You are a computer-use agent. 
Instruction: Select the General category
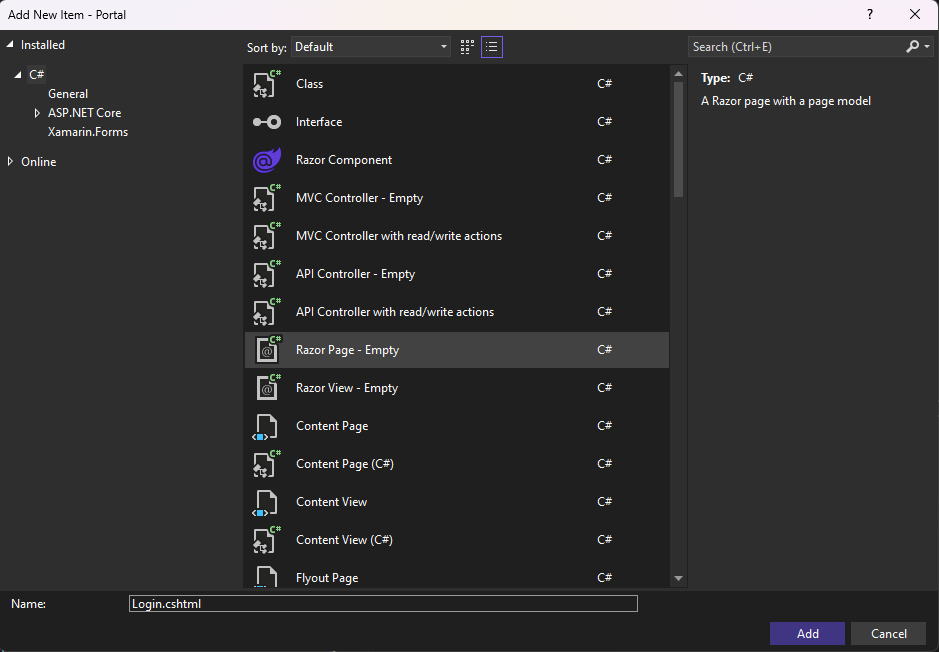(x=68, y=94)
